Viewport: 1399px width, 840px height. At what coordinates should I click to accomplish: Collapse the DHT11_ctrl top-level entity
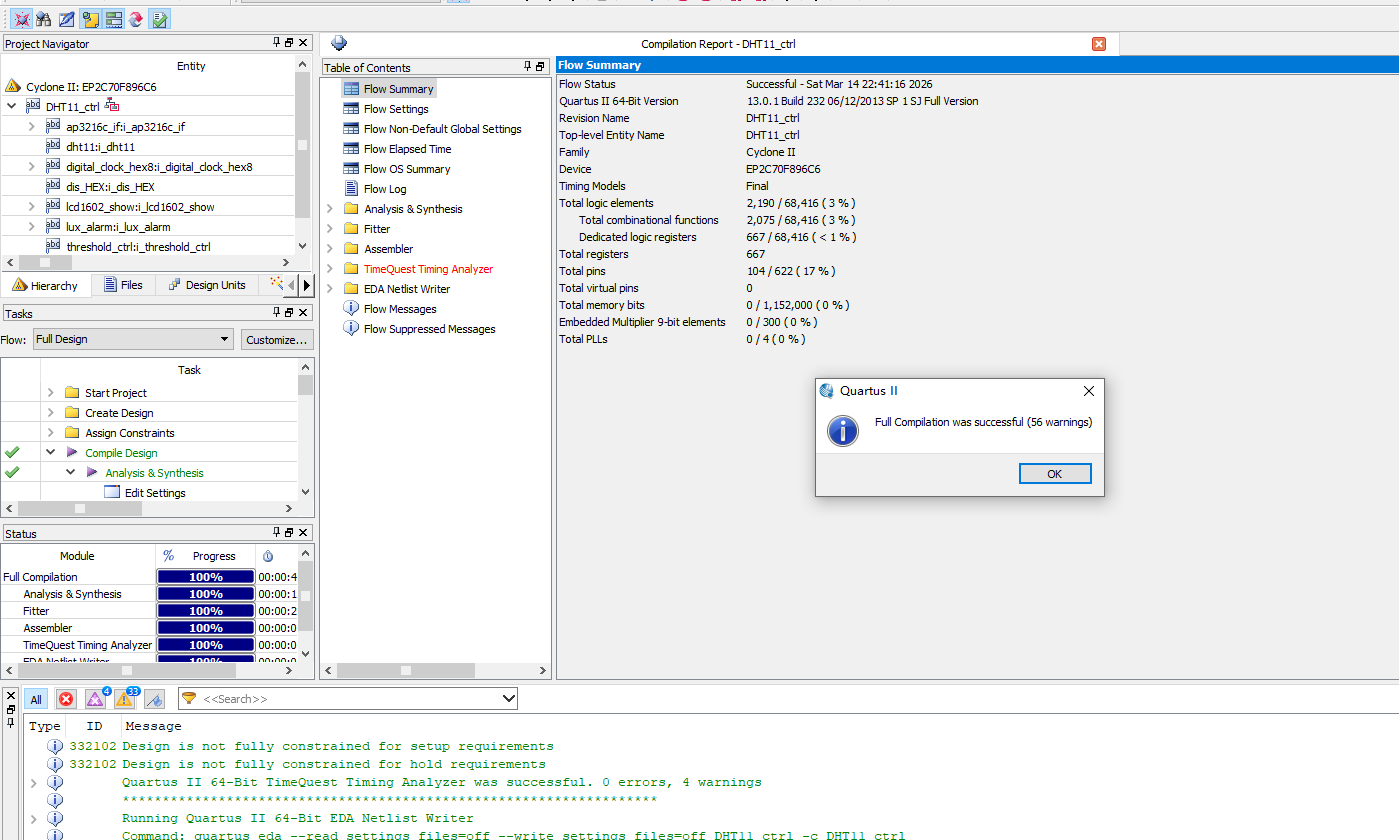11,106
